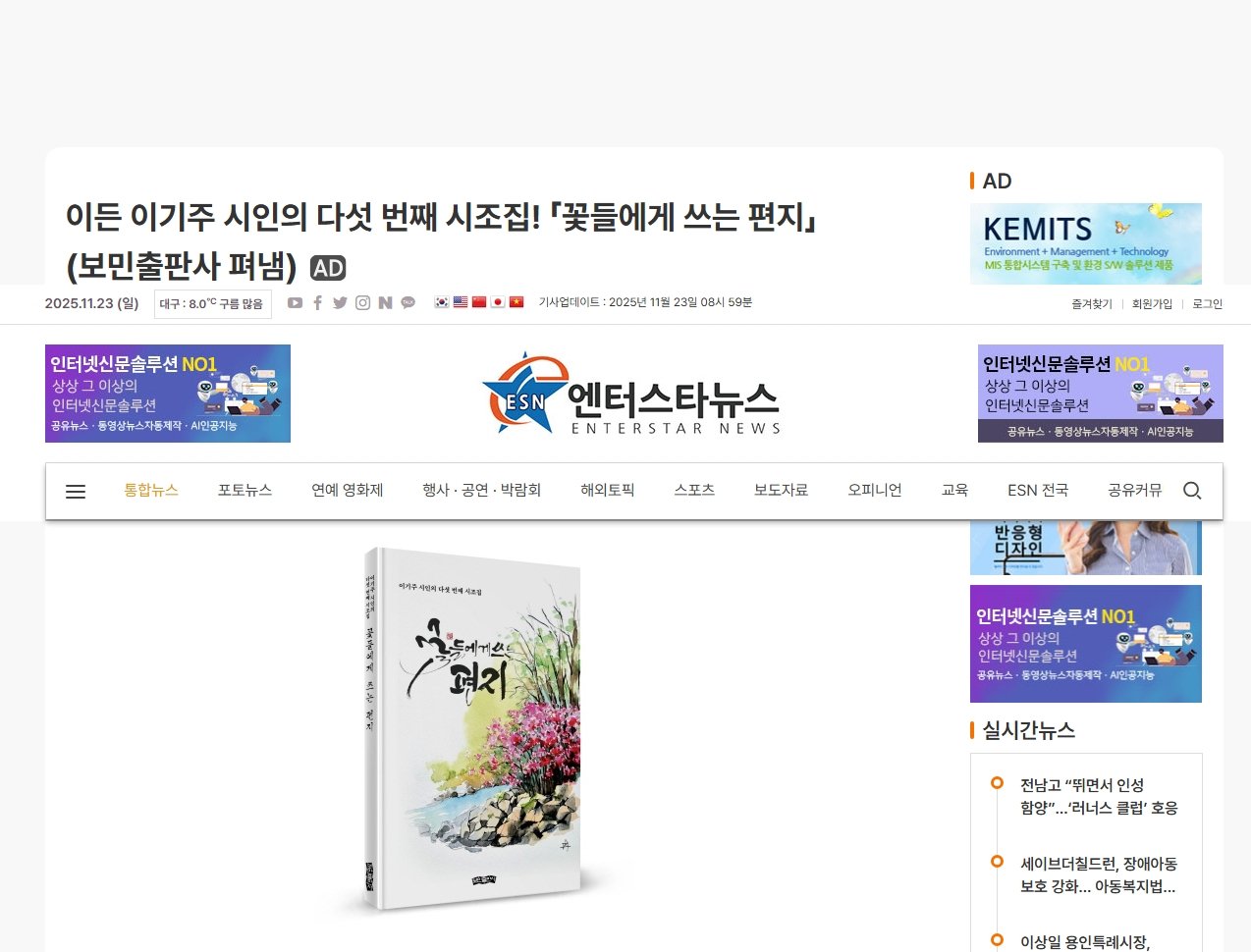The image size is (1251, 952).
Task: Go to 포토뉴스 menu
Action: point(245,491)
